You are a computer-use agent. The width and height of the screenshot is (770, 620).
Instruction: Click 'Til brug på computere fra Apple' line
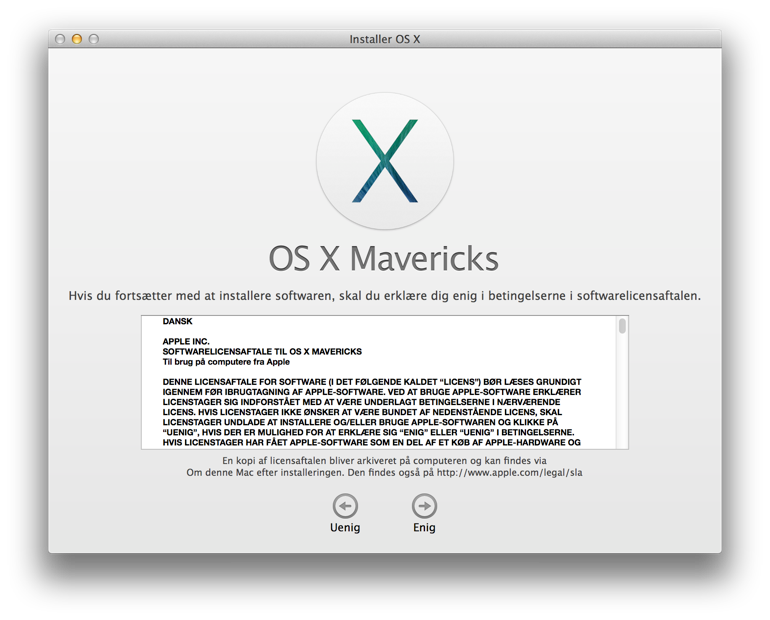(226, 362)
